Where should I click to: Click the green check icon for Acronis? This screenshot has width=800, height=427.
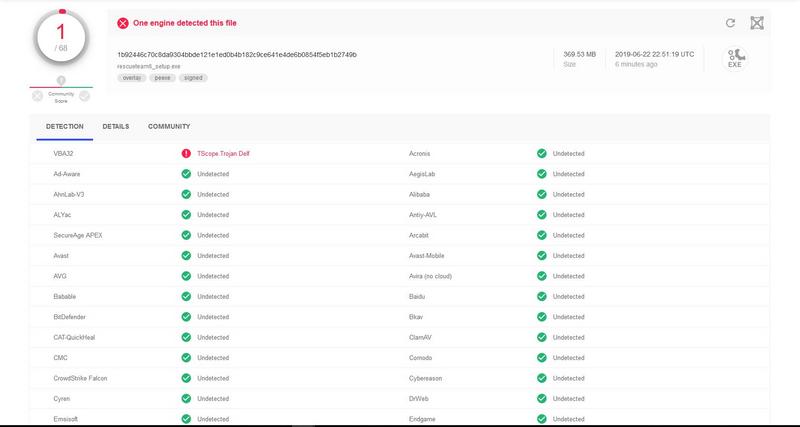tap(542, 154)
